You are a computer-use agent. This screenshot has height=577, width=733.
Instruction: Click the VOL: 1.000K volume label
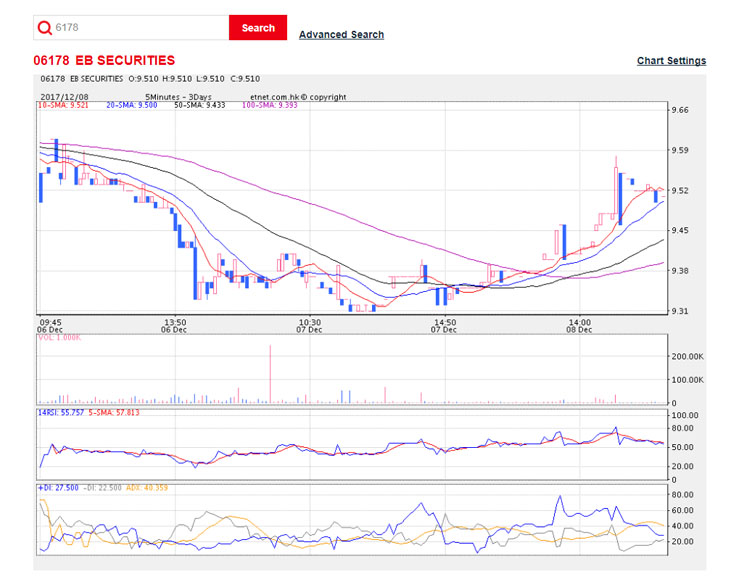(x=59, y=338)
